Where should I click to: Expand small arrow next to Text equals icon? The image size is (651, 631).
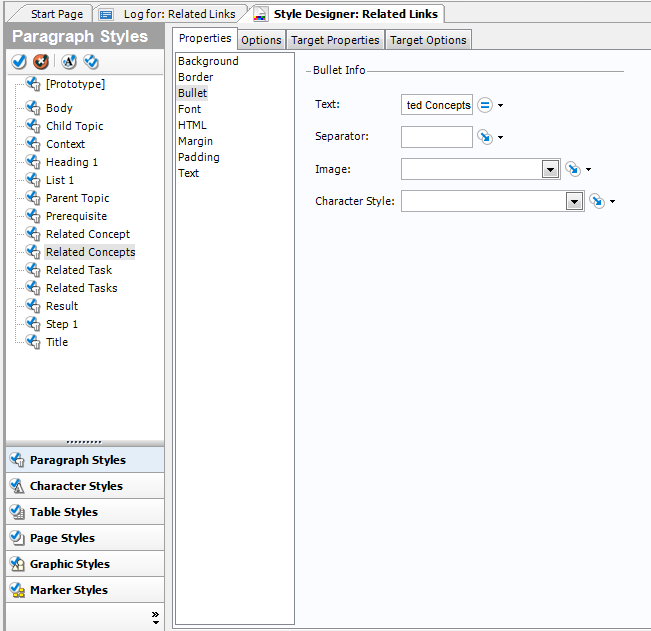click(500, 106)
